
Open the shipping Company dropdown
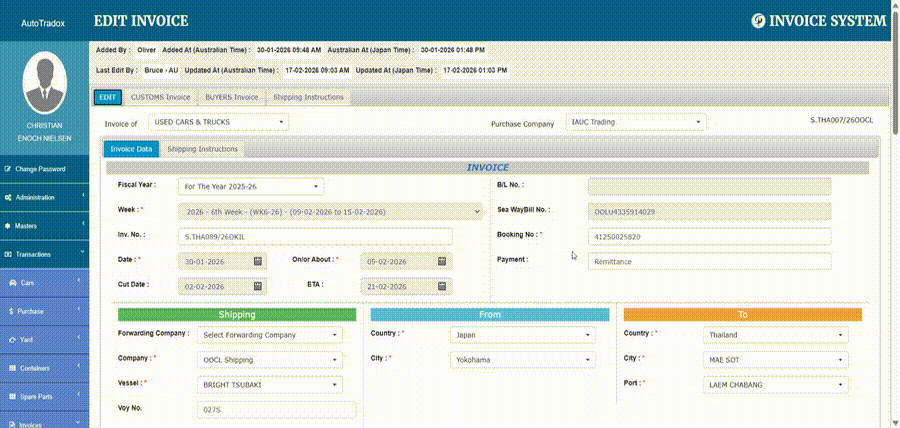click(270, 360)
